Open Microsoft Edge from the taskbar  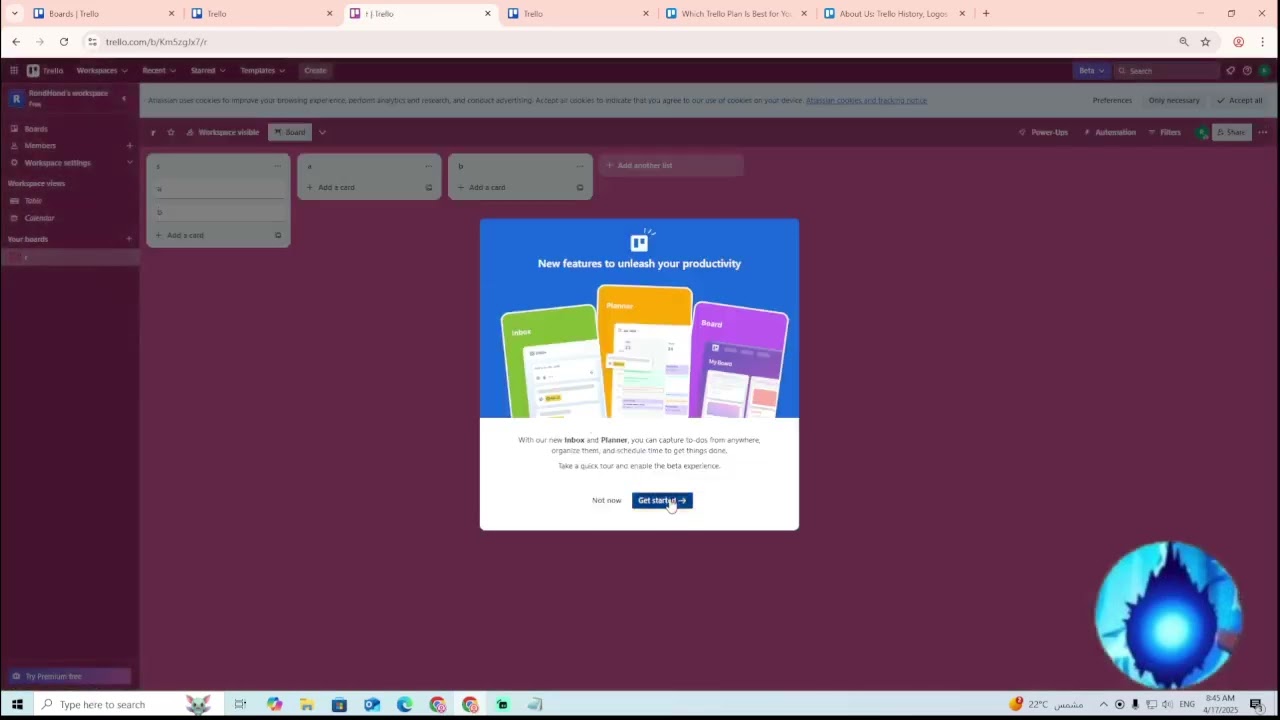pyautogui.click(x=405, y=704)
